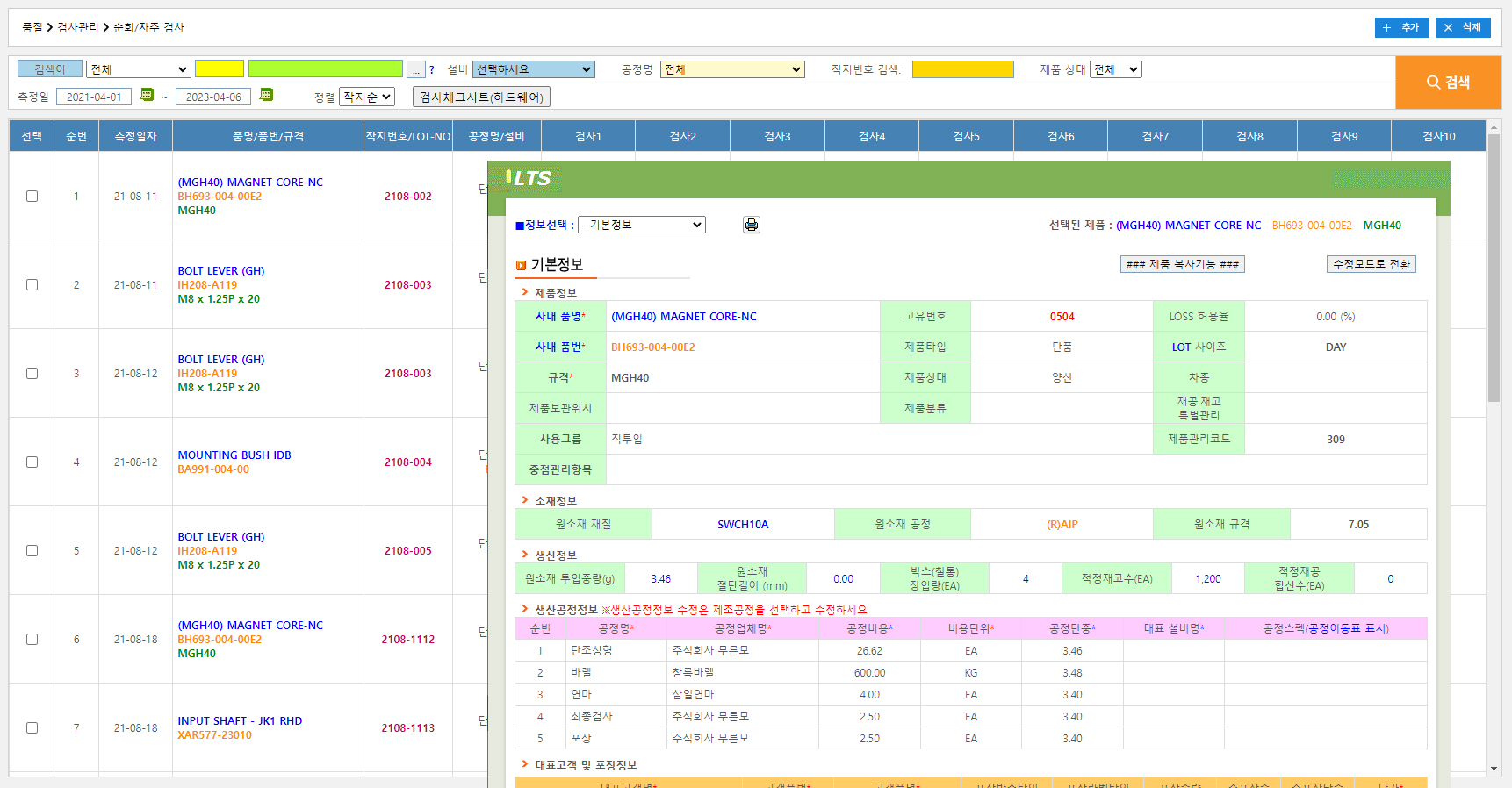Expand the 정보선택 기본정보 dropdown

[642, 225]
